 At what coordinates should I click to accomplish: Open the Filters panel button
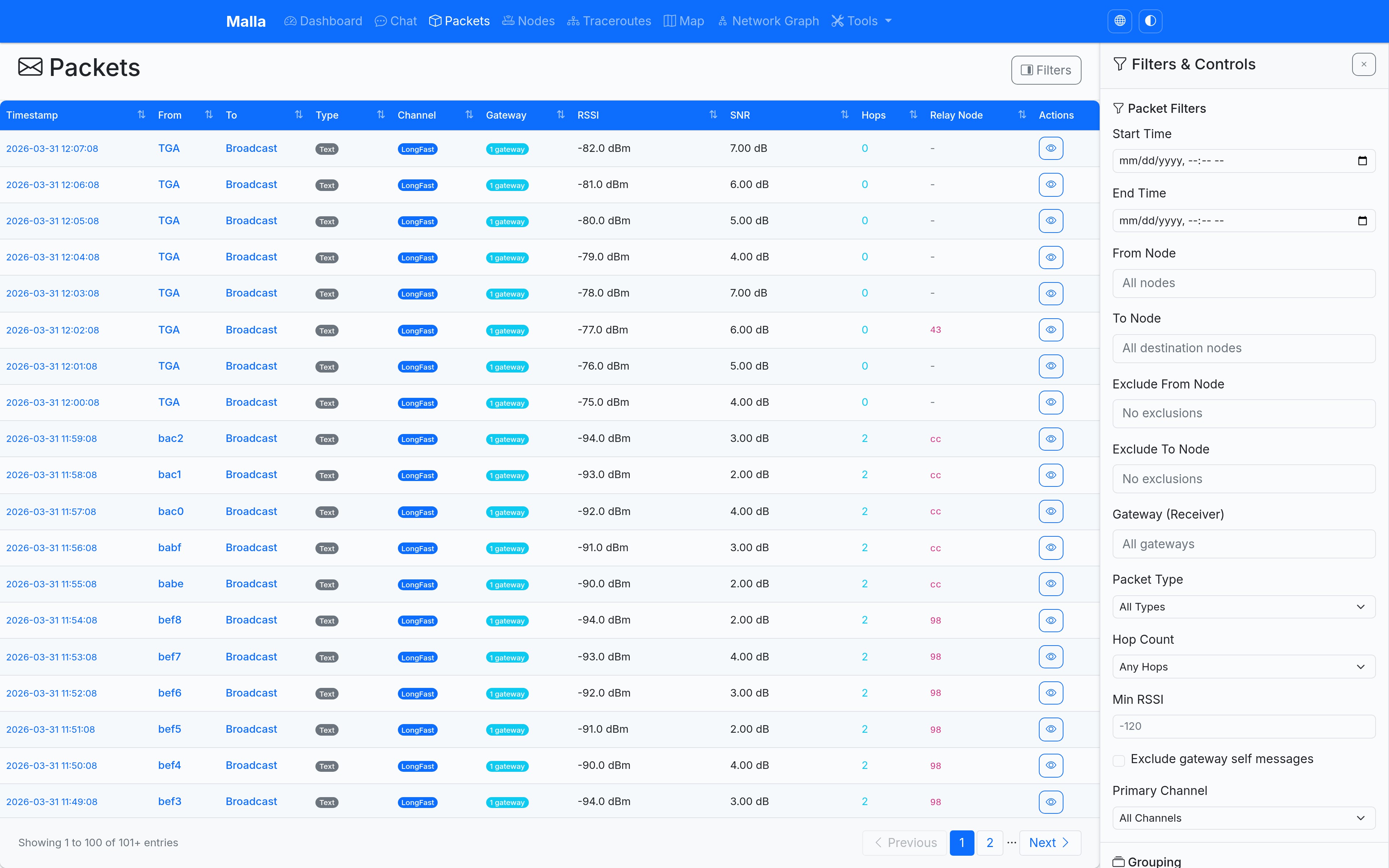[1046, 70]
